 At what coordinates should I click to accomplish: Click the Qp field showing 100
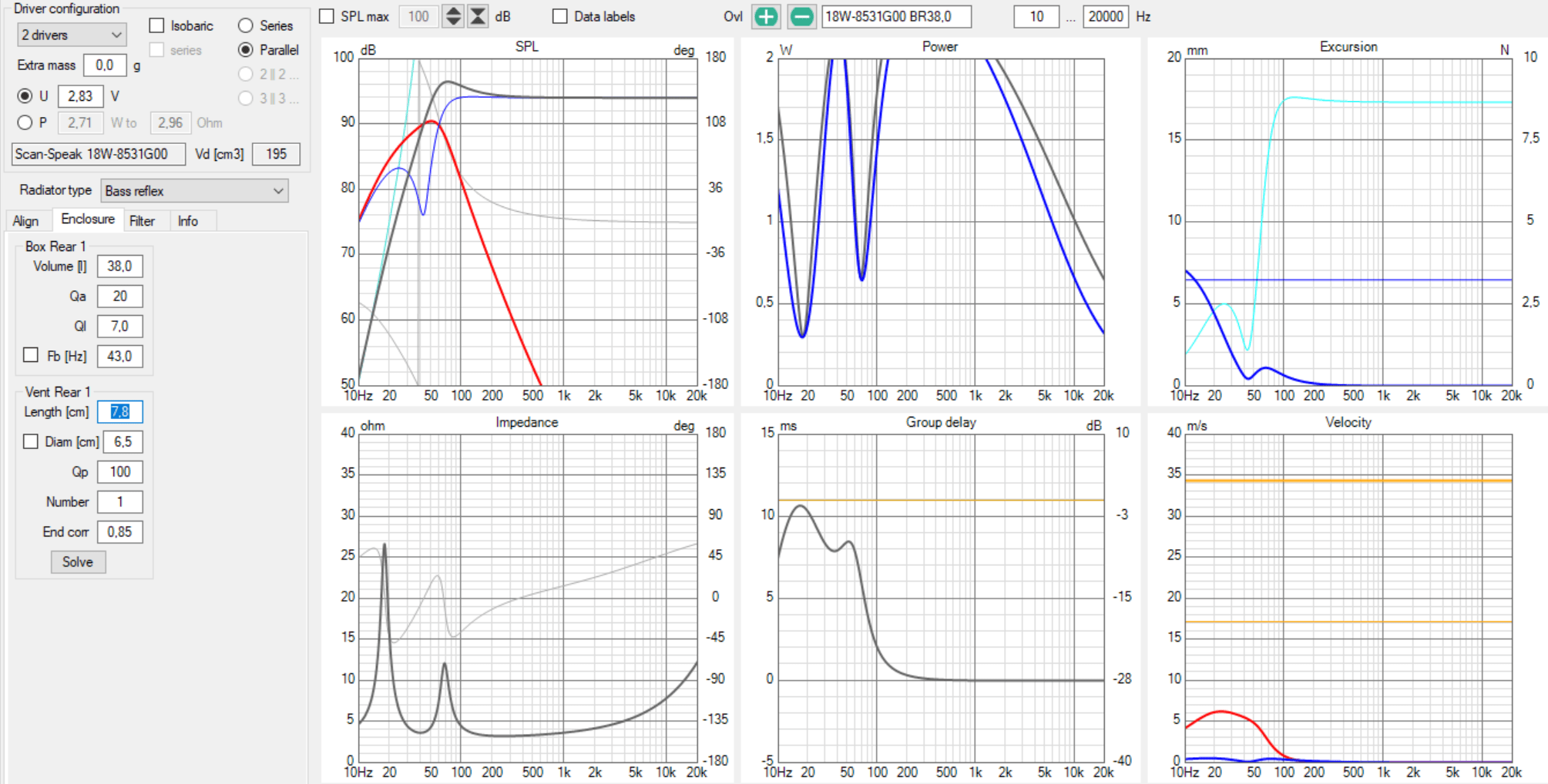tap(119, 472)
